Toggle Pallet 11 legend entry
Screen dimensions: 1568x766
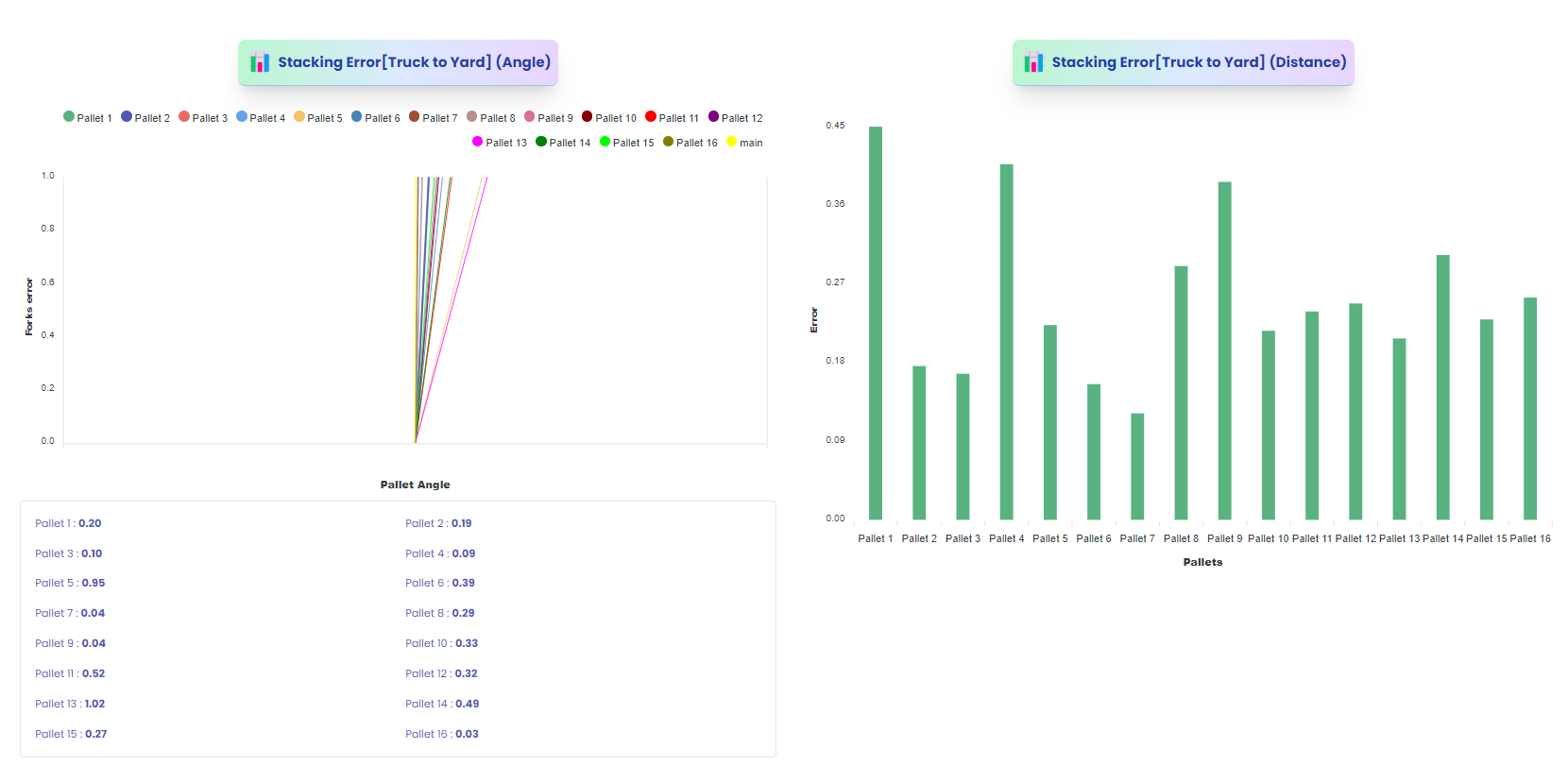(x=673, y=118)
